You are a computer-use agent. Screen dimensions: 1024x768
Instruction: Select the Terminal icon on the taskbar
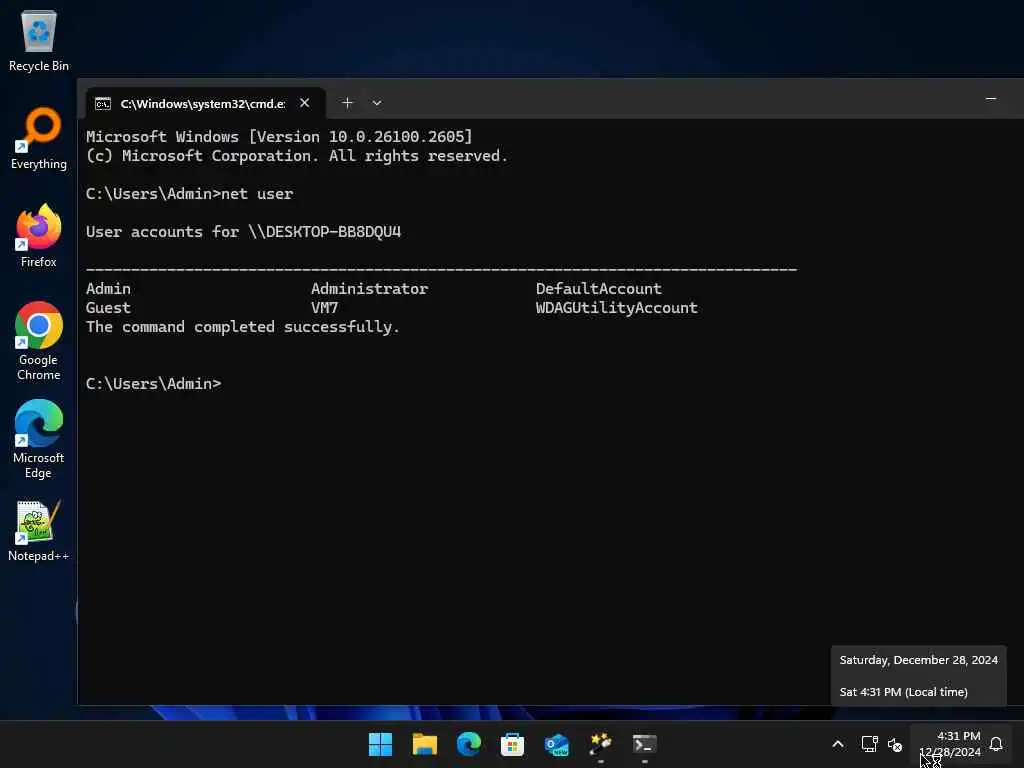(x=645, y=744)
